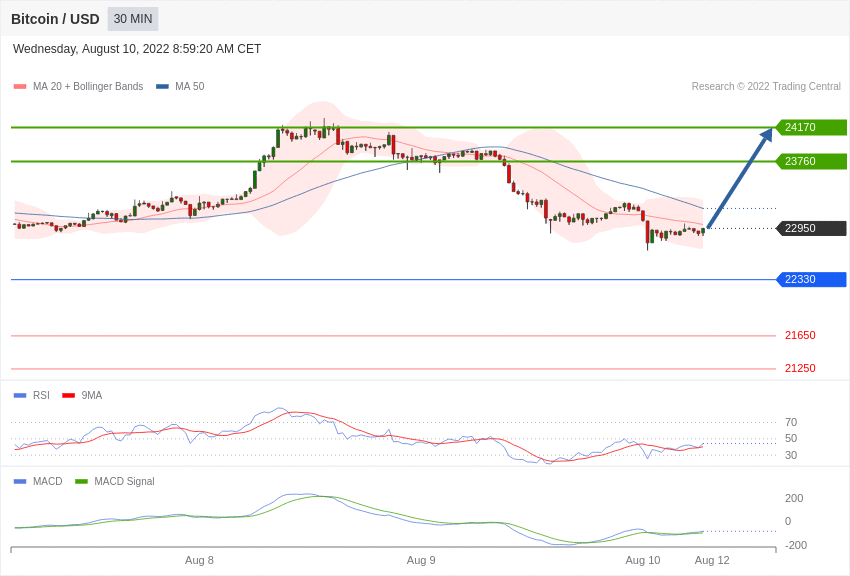This screenshot has width=850, height=576.
Task: Click the RSI 30 axis value
Action: pos(791,455)
